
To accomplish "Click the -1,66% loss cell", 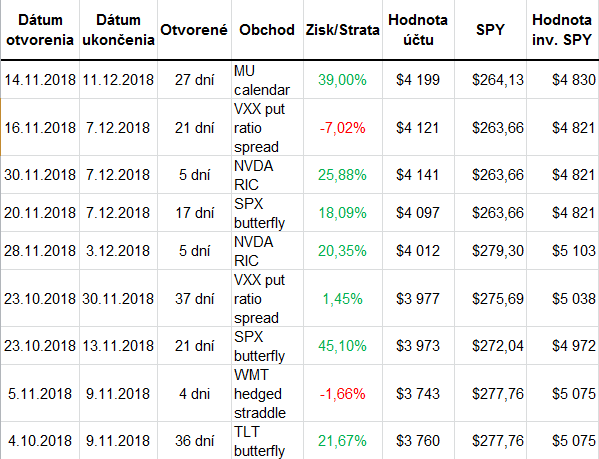I will click(x=343, y=394).
